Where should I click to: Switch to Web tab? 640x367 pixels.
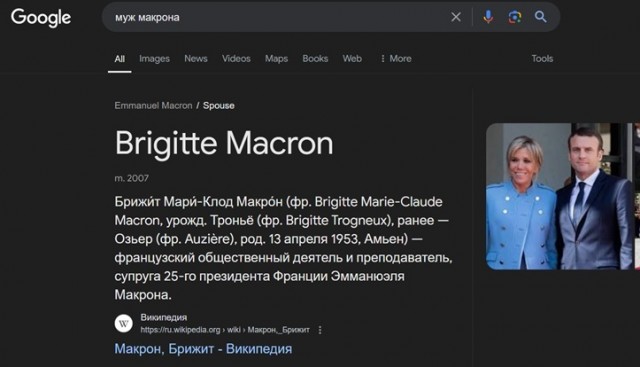352,59
